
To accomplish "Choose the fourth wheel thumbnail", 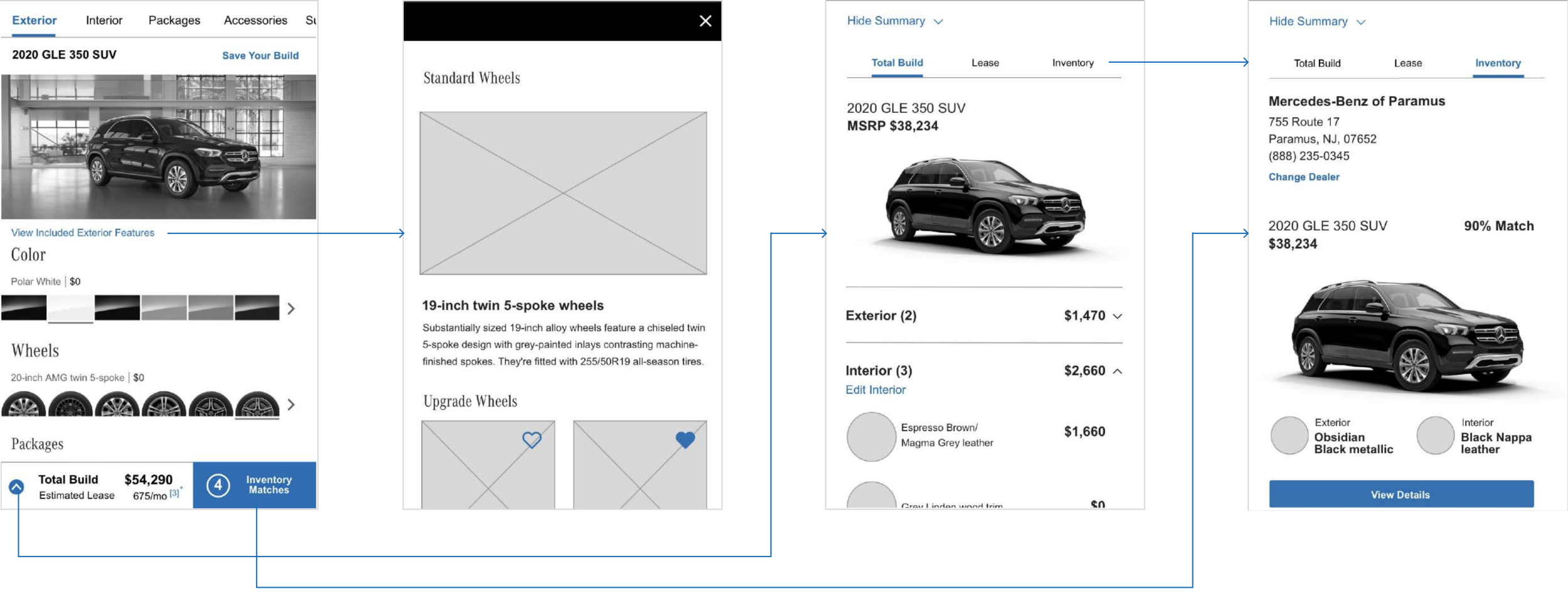I will click(164, 404).
